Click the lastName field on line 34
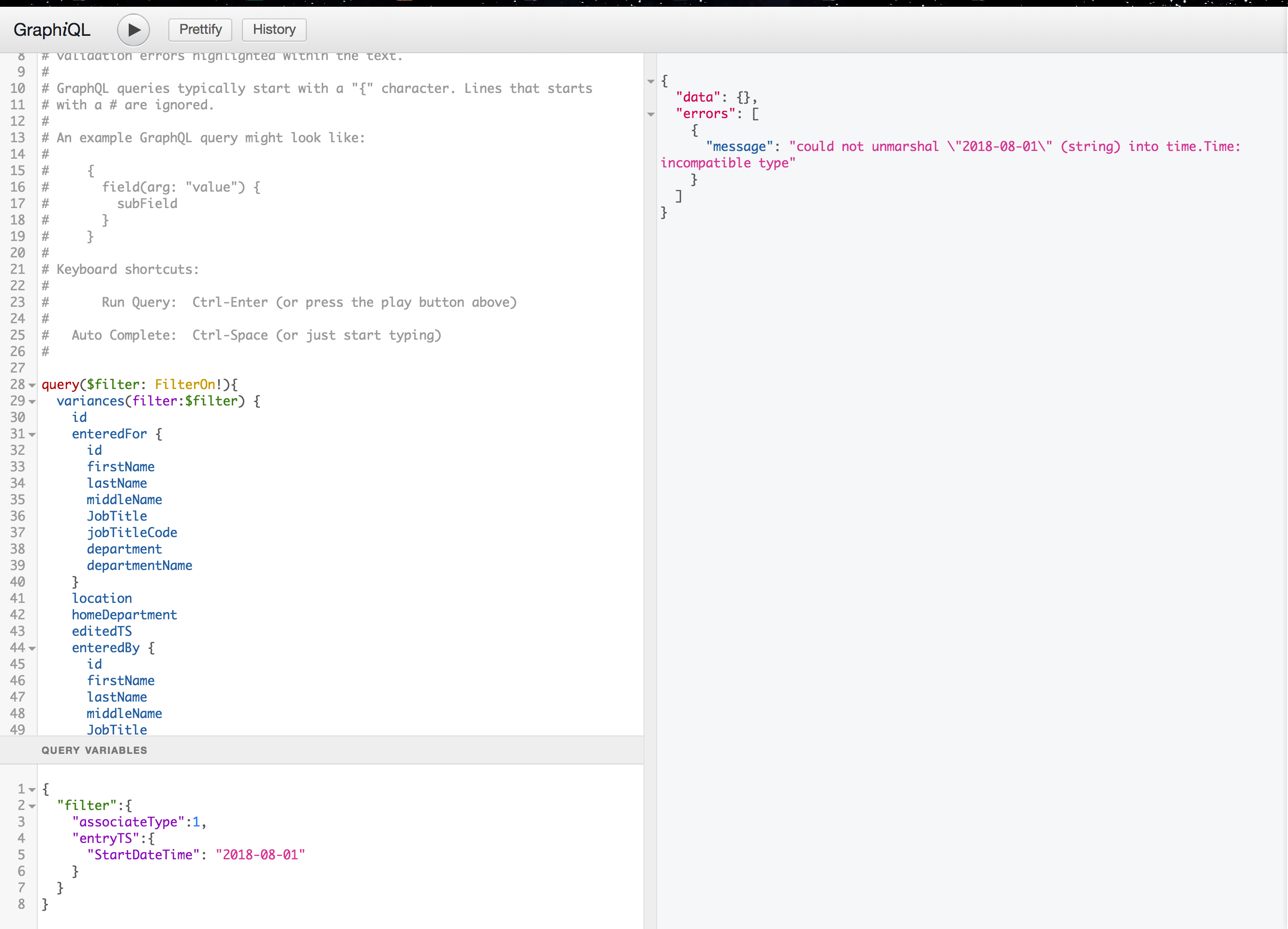This screenshot has width=1288, height=929. pos(117,483)
